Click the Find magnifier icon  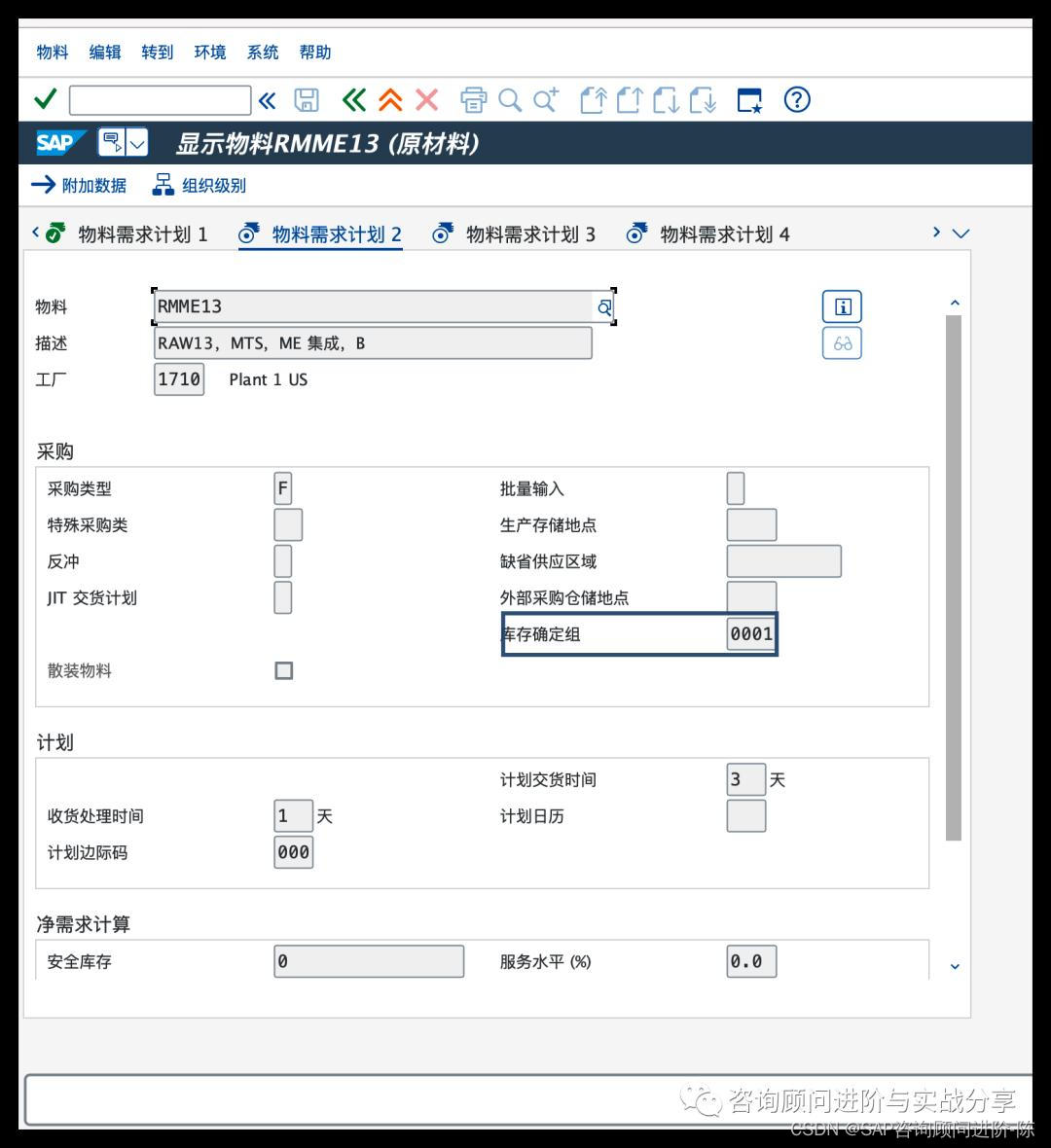pos(510,99)
